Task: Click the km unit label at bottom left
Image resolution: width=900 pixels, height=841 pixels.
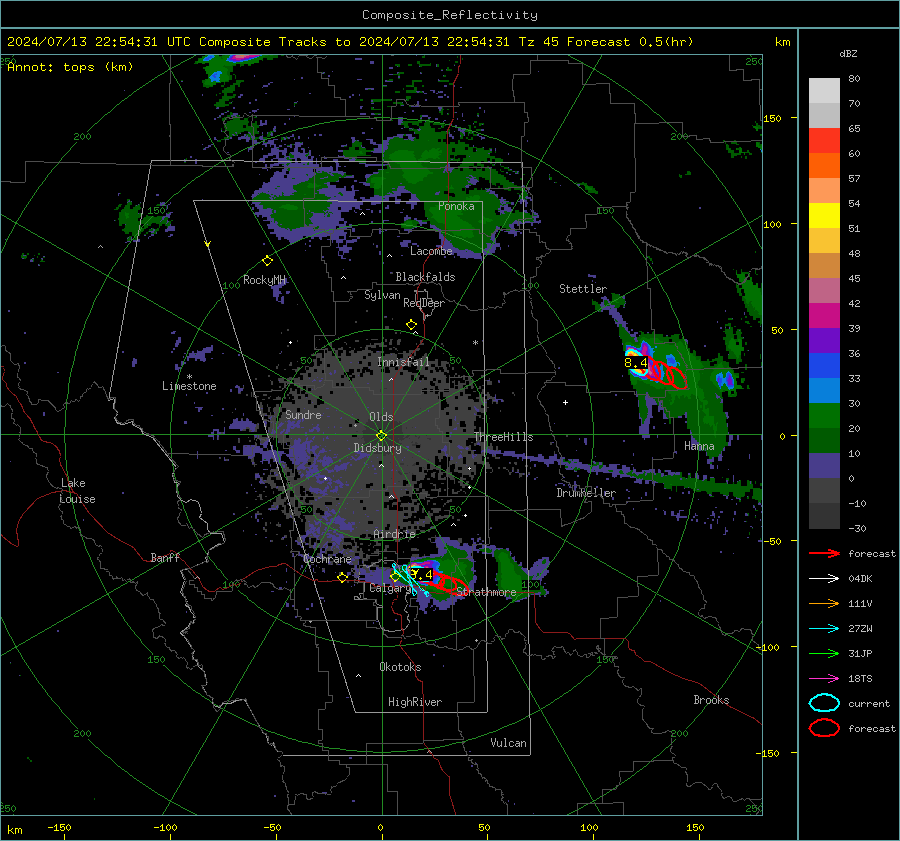Action: (14, 830)
